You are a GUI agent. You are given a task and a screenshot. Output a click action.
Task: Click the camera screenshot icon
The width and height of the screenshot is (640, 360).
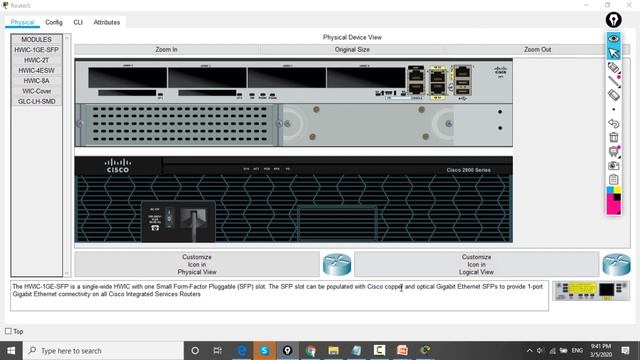(613, 166)
